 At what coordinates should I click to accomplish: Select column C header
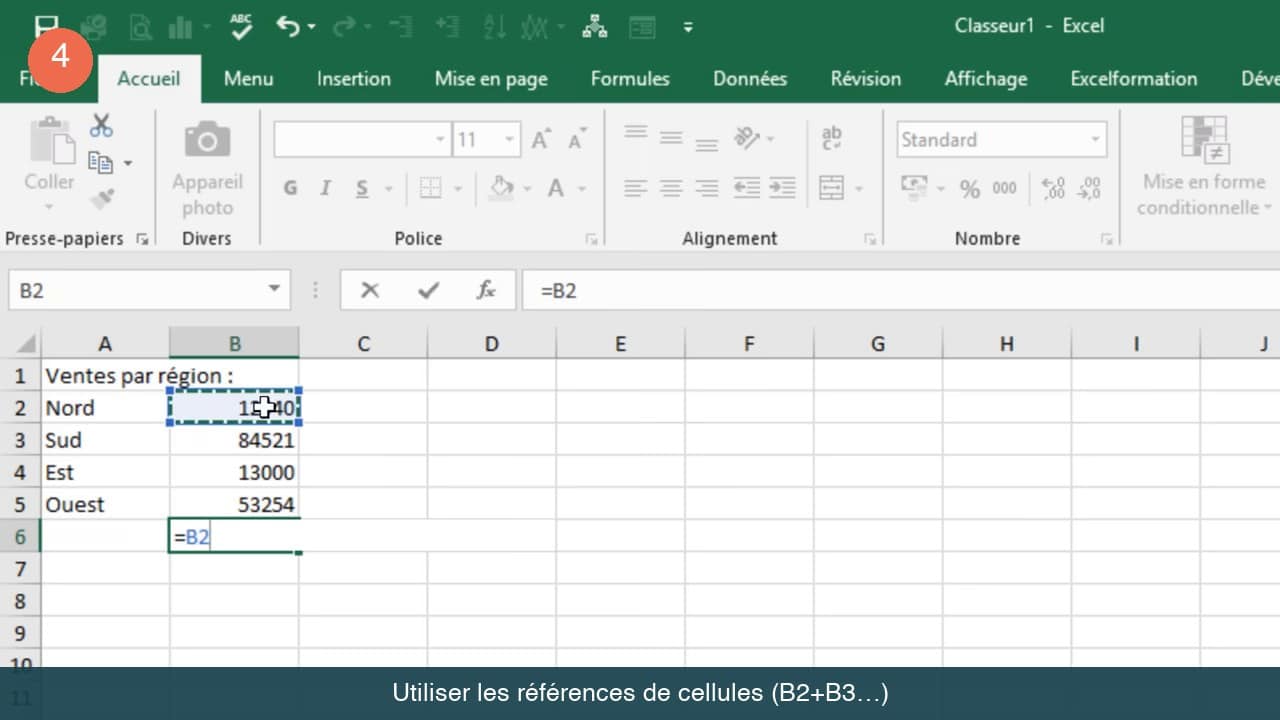point(363,344)
